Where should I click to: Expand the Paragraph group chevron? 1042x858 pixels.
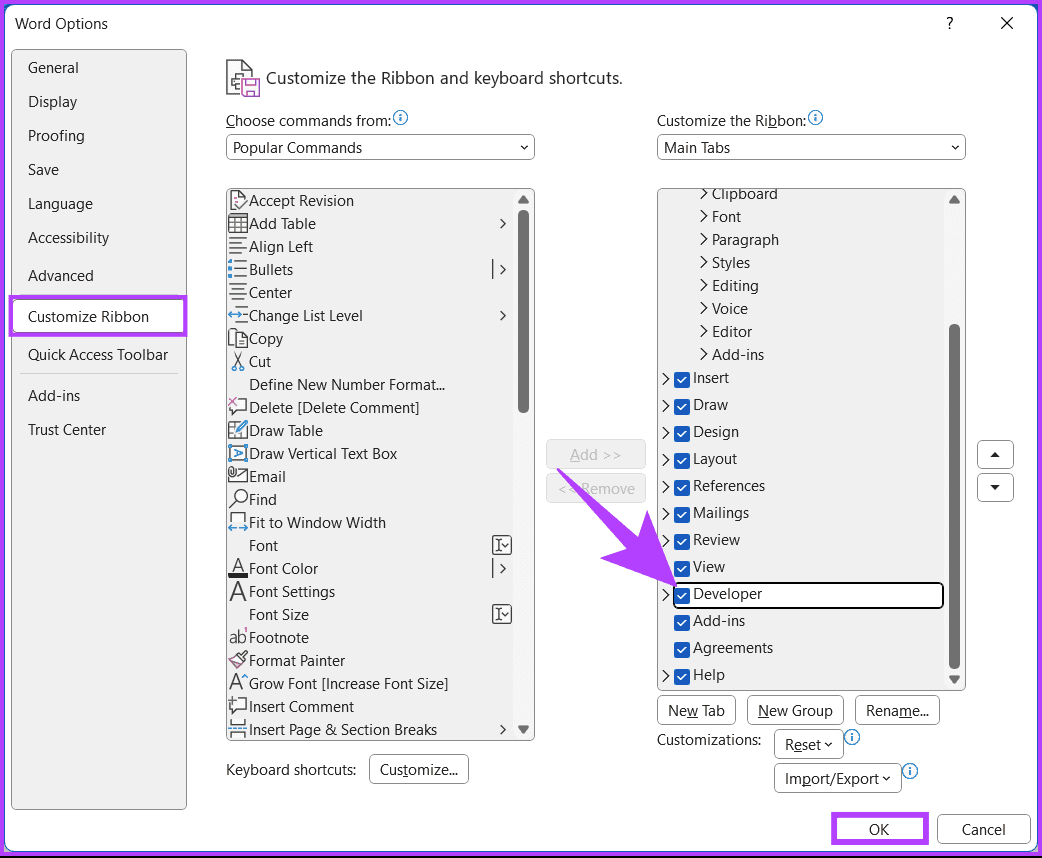(704, 239)
